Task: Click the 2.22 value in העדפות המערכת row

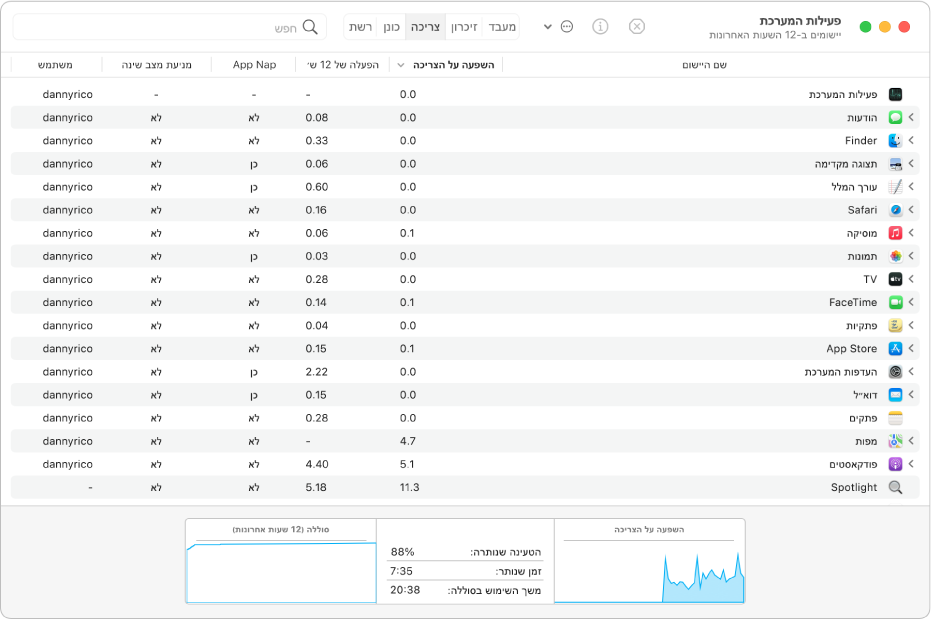Action: point(316,372)
